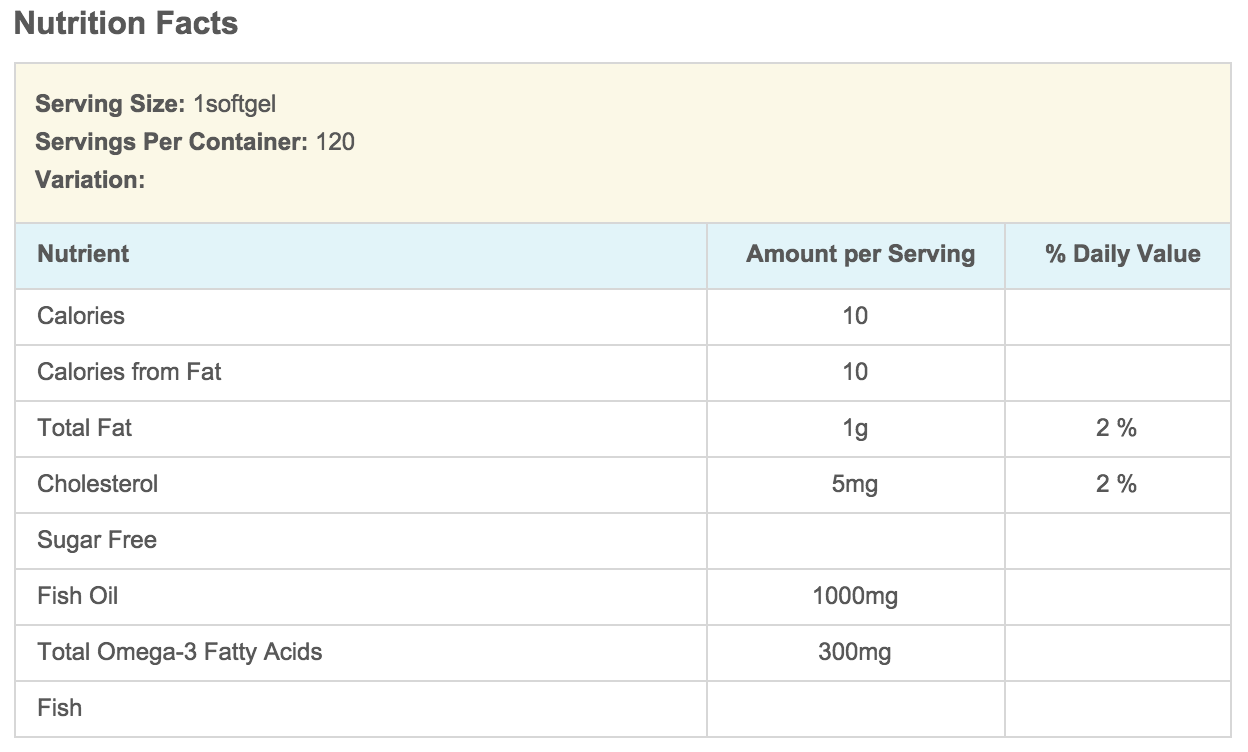Click the Total Omega-3 Fatty Acids label
This screenshot has width=1248, height=752.
[179, 652]
